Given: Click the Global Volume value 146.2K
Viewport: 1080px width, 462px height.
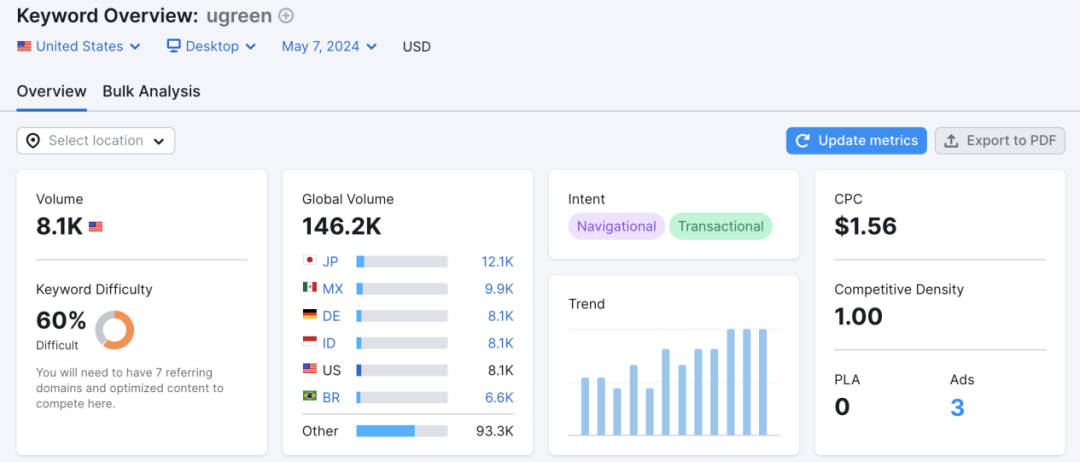Looking at the screenshot, I should (342, 226).
